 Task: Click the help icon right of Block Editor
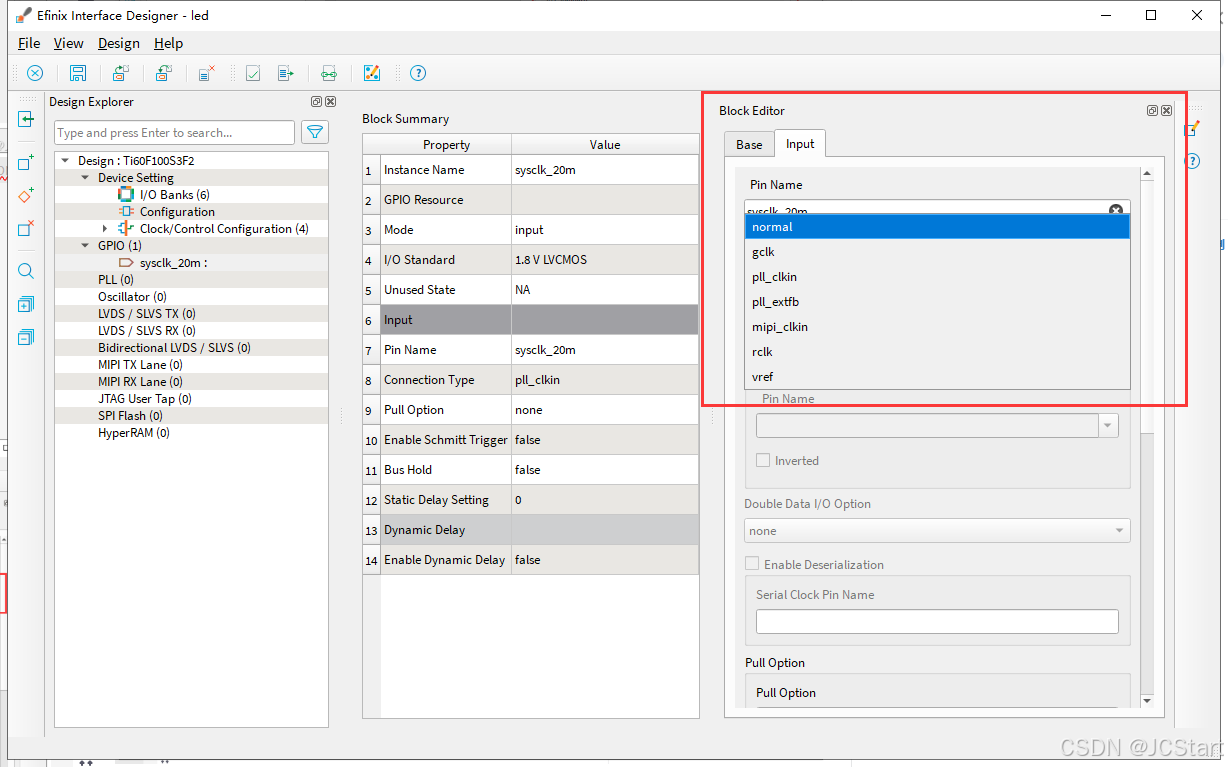point(1193,161)
